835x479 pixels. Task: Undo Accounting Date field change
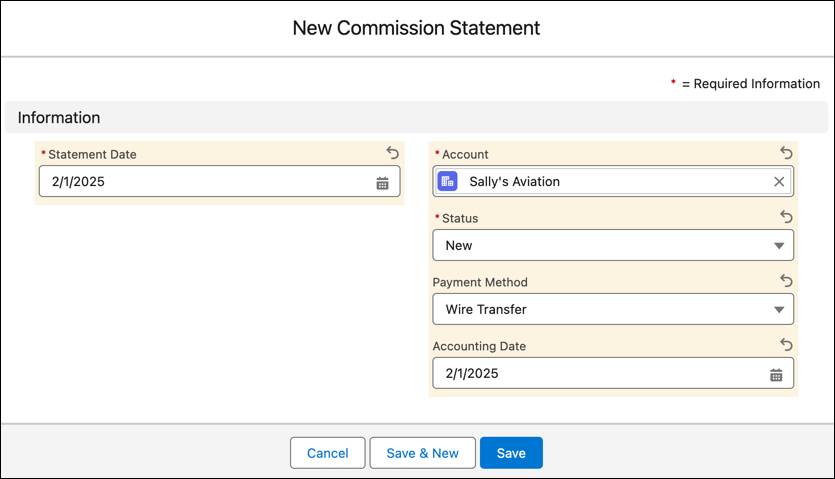tap(786, 345)
